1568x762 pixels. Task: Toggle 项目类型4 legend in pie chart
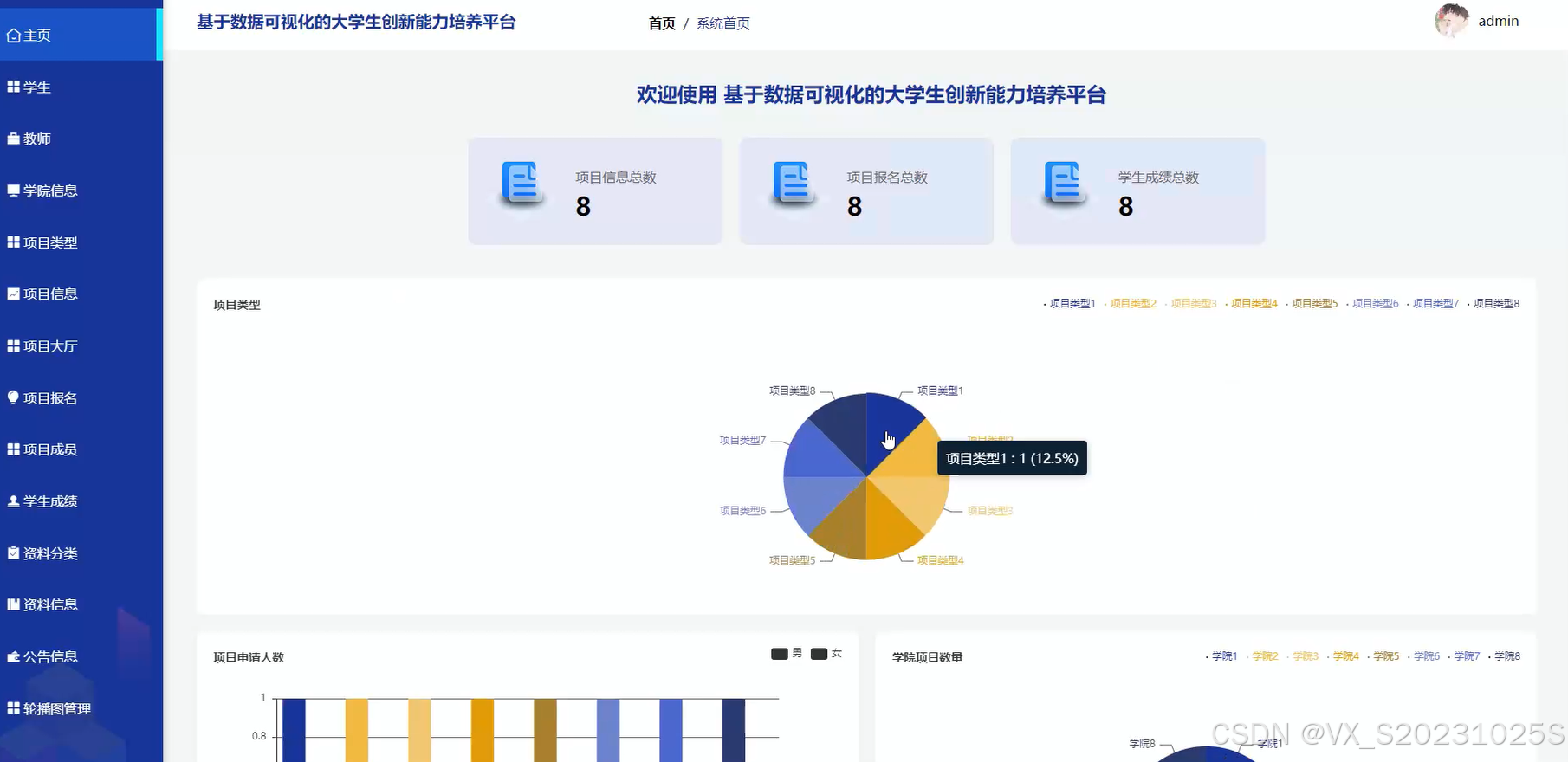(1252, 304)
